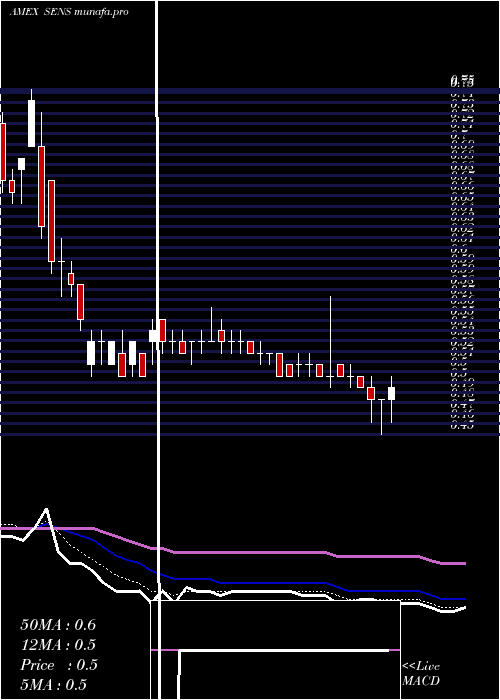The image size is (500, 700).
Task: Click the "12MA : 0.5" label
Action: pos(58,645)
